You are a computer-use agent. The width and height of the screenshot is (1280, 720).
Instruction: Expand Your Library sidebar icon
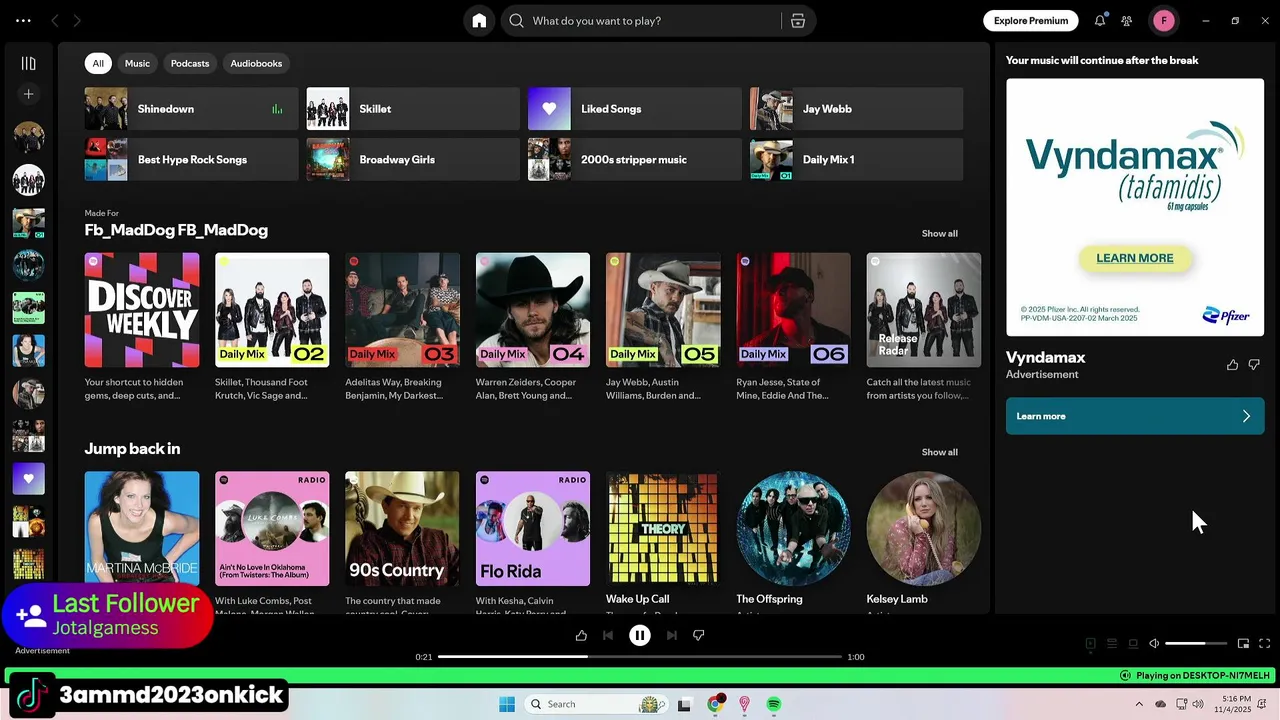point(28,63)
